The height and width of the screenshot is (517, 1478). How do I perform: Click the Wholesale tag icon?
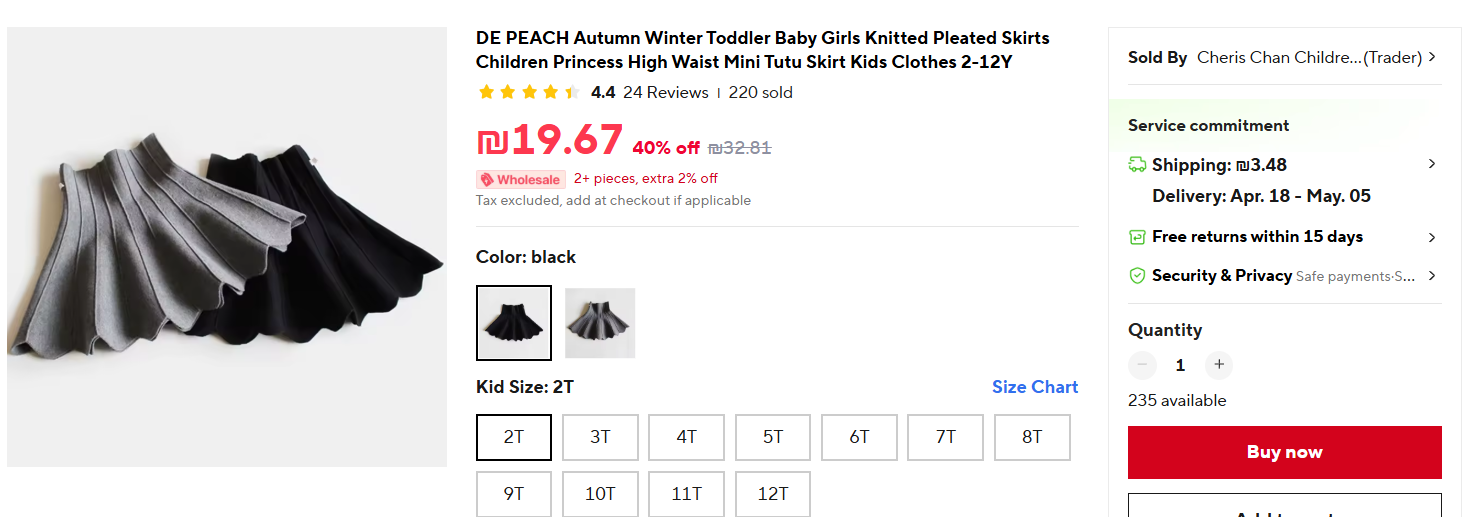488,180
